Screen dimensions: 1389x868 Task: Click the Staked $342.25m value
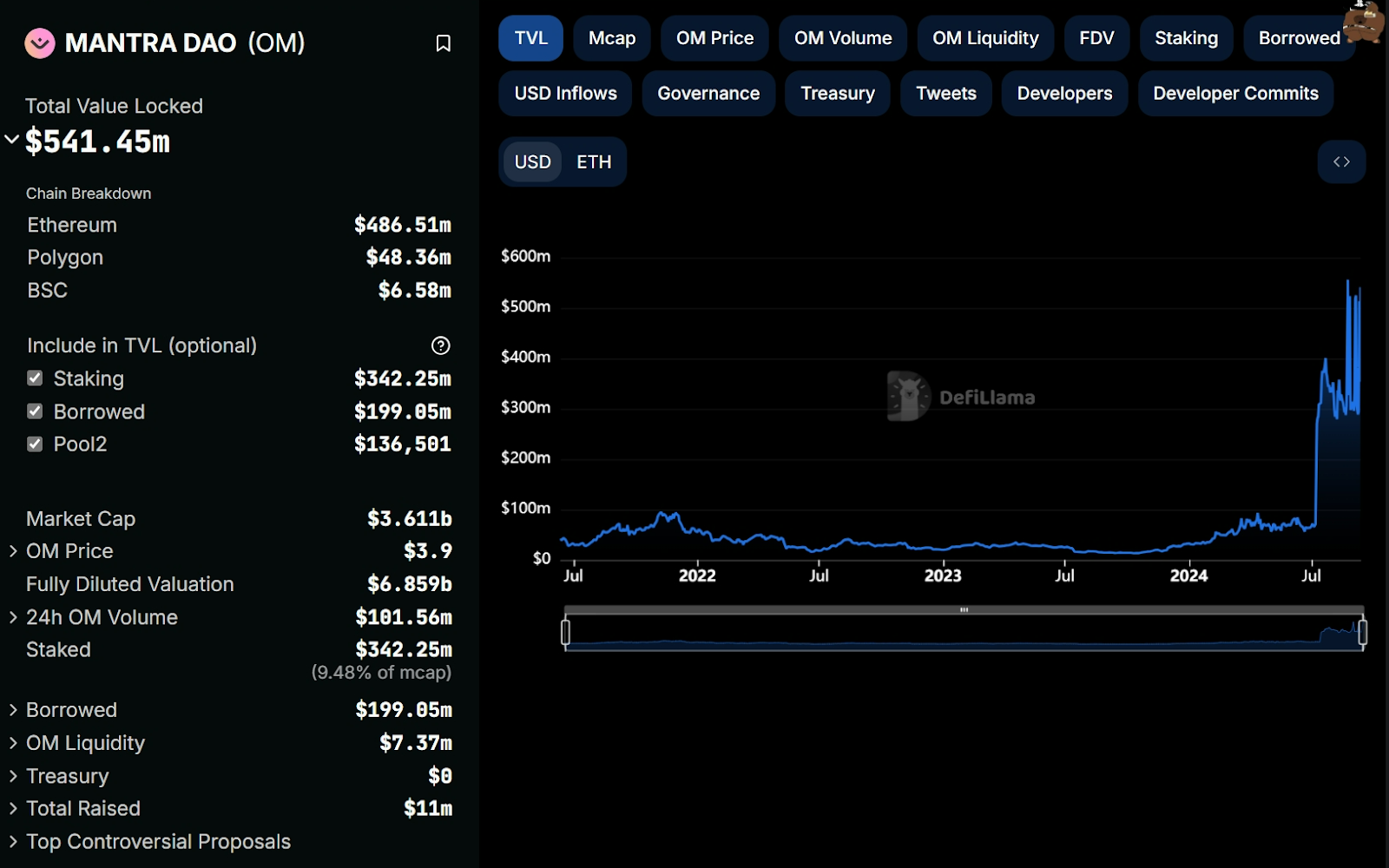click(x=403, y=649)
